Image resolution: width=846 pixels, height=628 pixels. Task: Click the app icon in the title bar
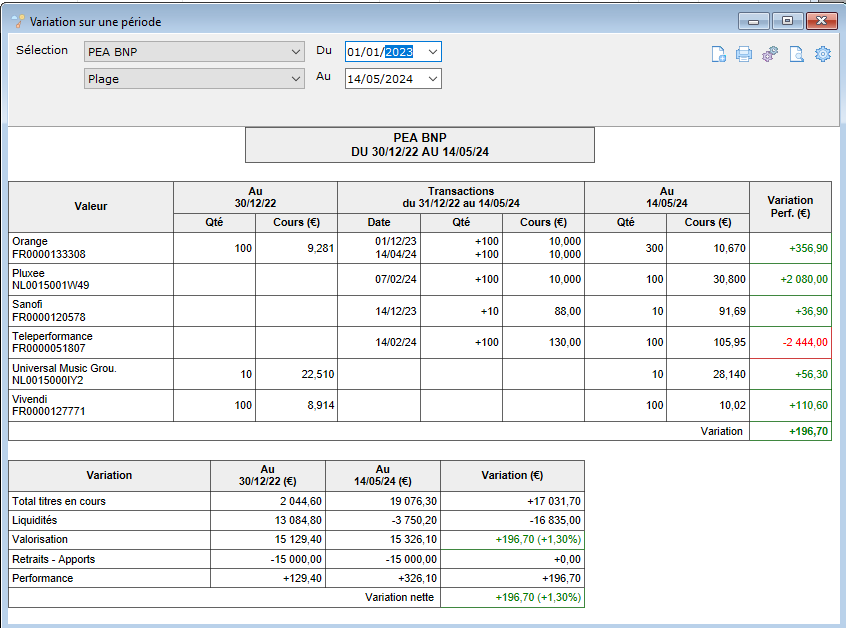(x=18, y=22)
